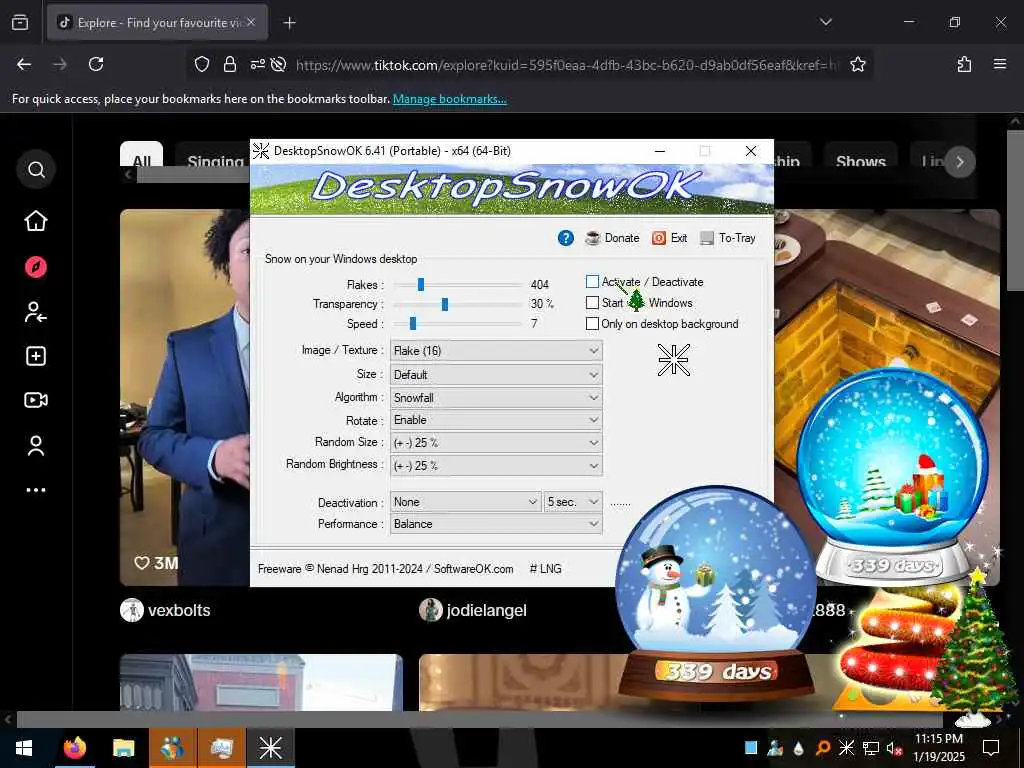The height and width of the screenshot is (768, 1024).
Task: Open File Explorer from the taskbar
Action: pyautogui.click(x=123, y=748)
